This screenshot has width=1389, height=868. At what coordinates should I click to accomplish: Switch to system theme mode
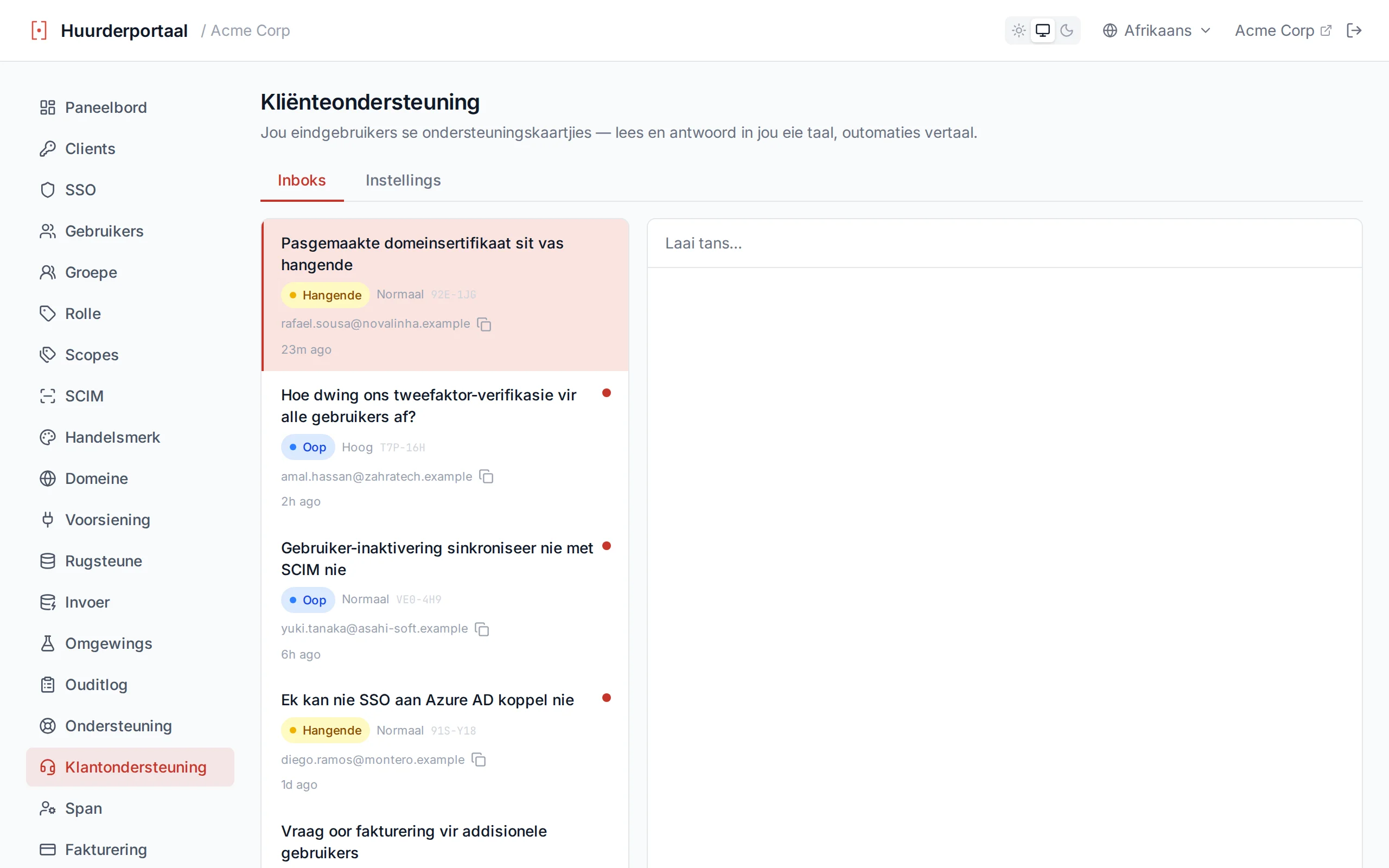click(1042, 30)
